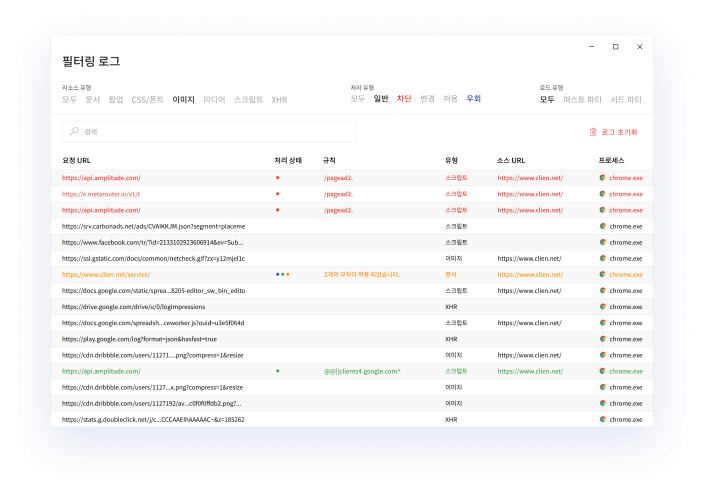The image size is (704, 492).
Task: Filter load type by 퍼스트 파티
Action: [x=582, y=99]
